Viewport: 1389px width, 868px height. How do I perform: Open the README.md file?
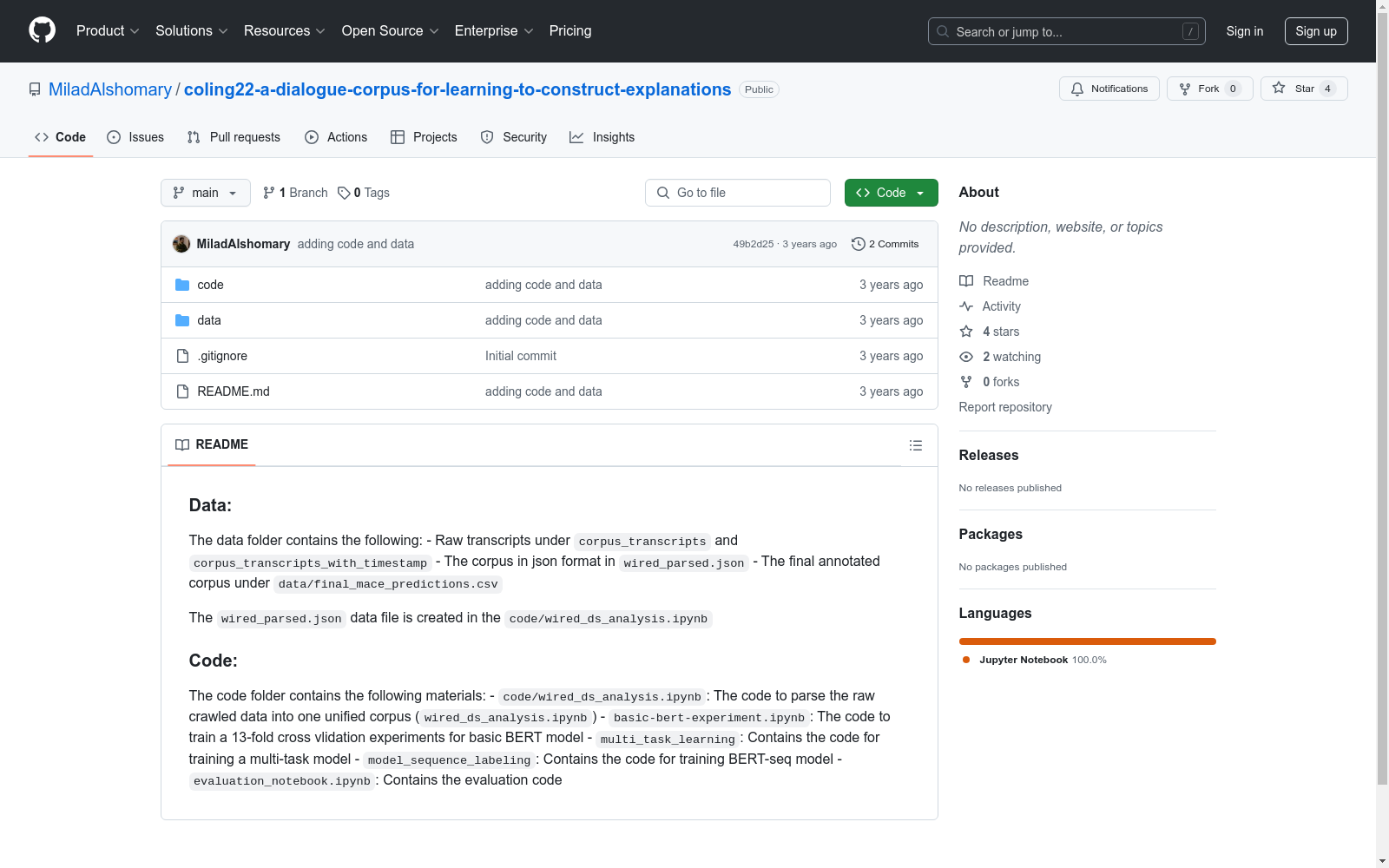[234, 391]
